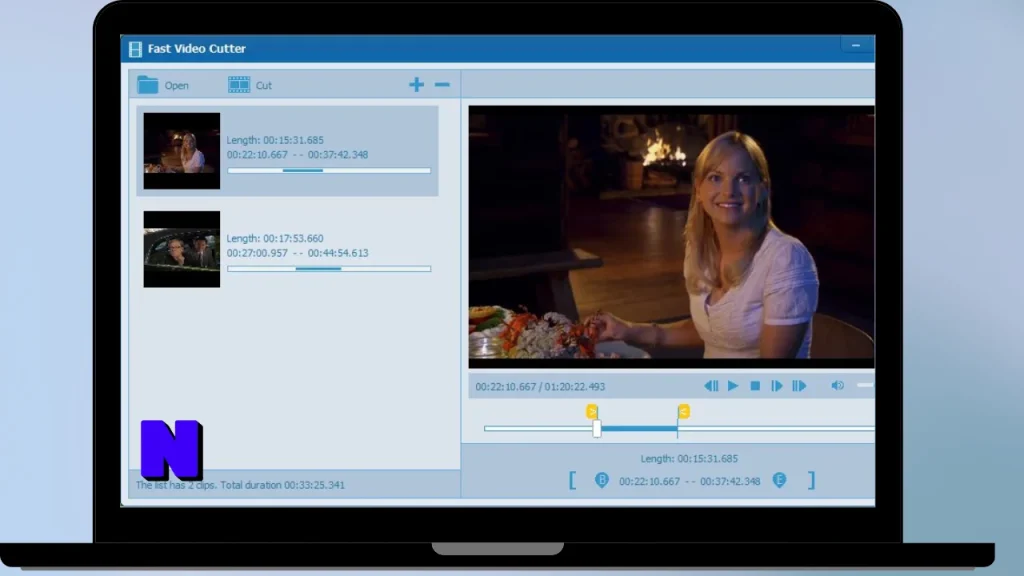Screen dimensions: 1024x576
Task: Stop video playback
Action: pos(755,386)
